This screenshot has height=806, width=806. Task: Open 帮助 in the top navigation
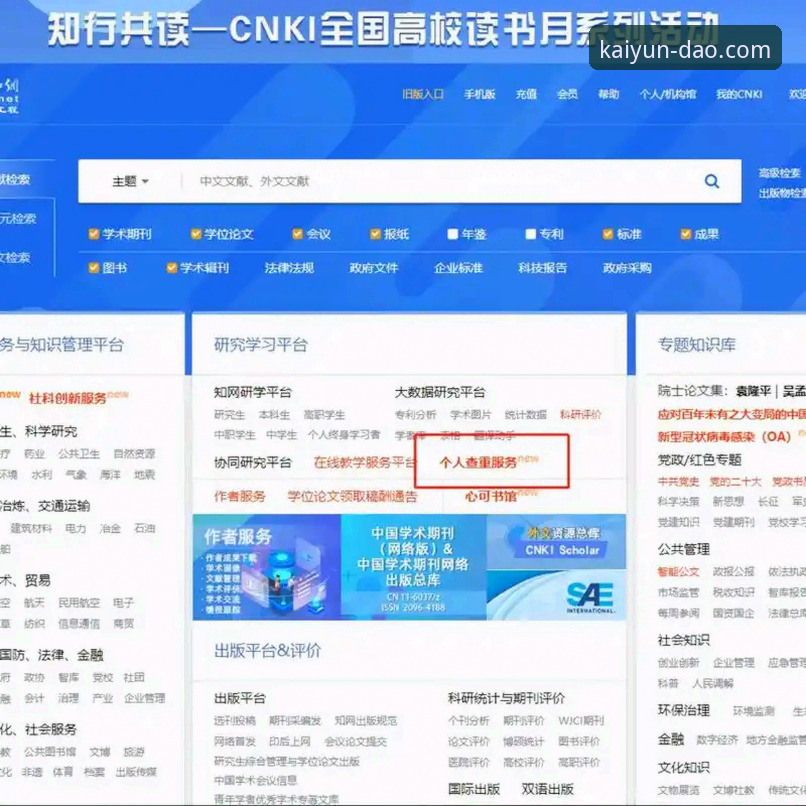coord(608,94)
